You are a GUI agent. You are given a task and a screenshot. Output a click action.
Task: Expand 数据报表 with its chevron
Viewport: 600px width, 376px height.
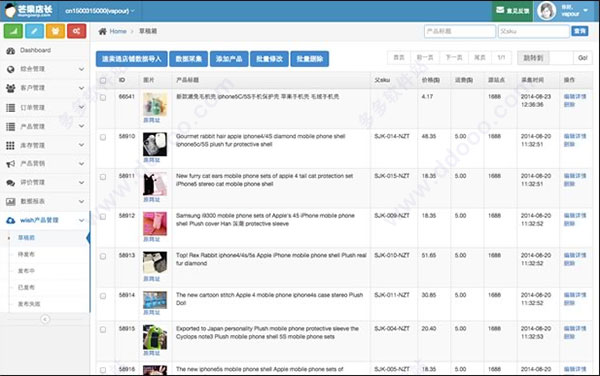82,201
